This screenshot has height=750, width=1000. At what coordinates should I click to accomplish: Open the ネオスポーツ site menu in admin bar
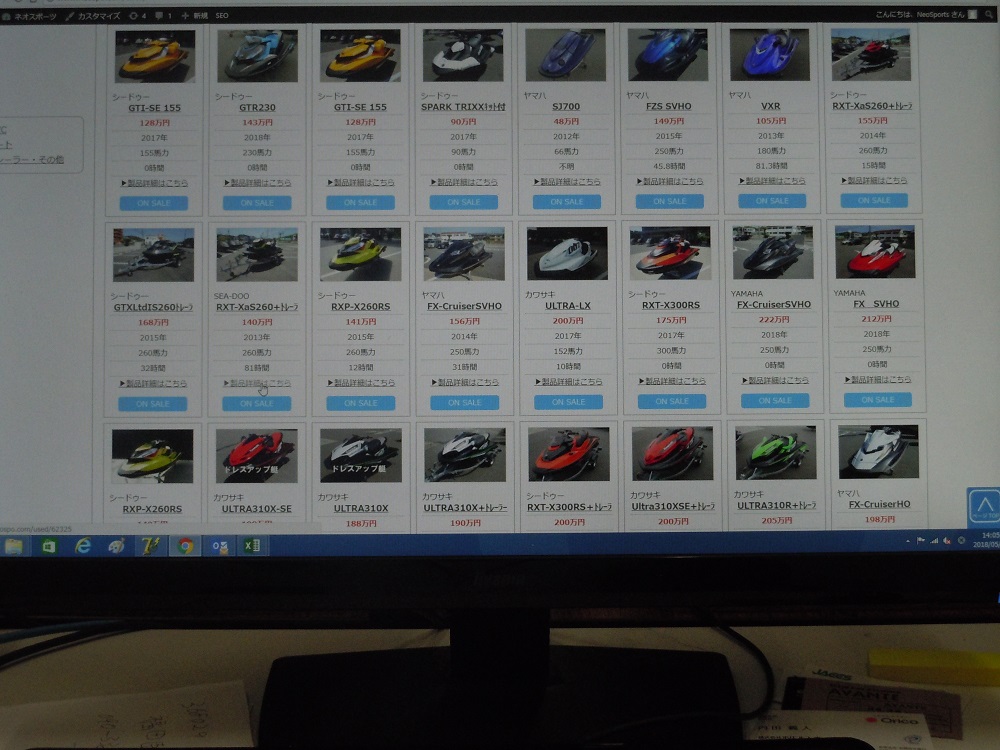[30, 16]
